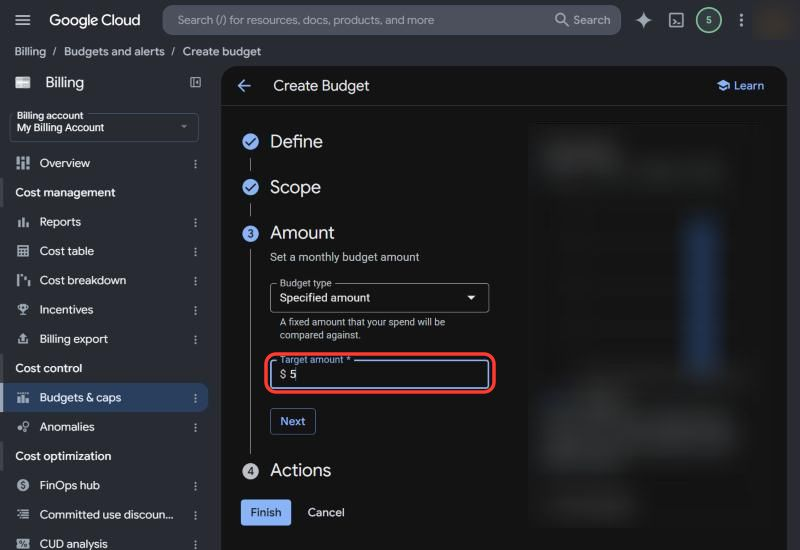Click the Target amount input field
Viewport: 800px width, 550px height.
[x=379, y=374]
